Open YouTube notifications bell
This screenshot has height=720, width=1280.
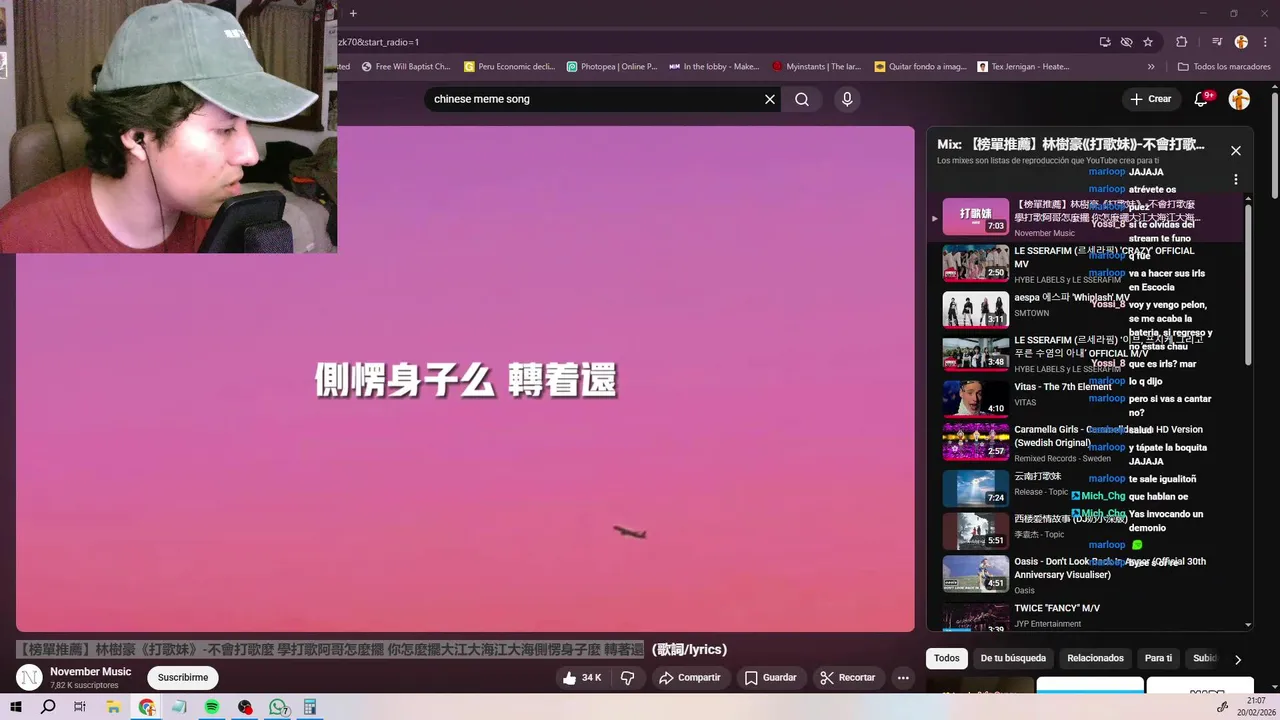1202,99
